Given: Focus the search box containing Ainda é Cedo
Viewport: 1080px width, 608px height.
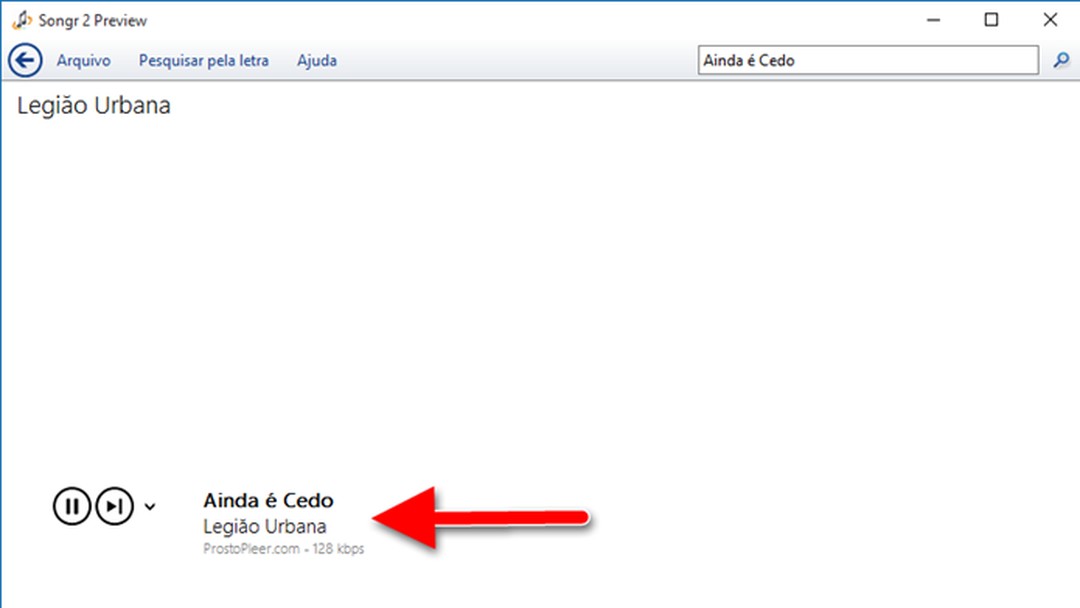Looking at the screenshot, I should point(867,61).
